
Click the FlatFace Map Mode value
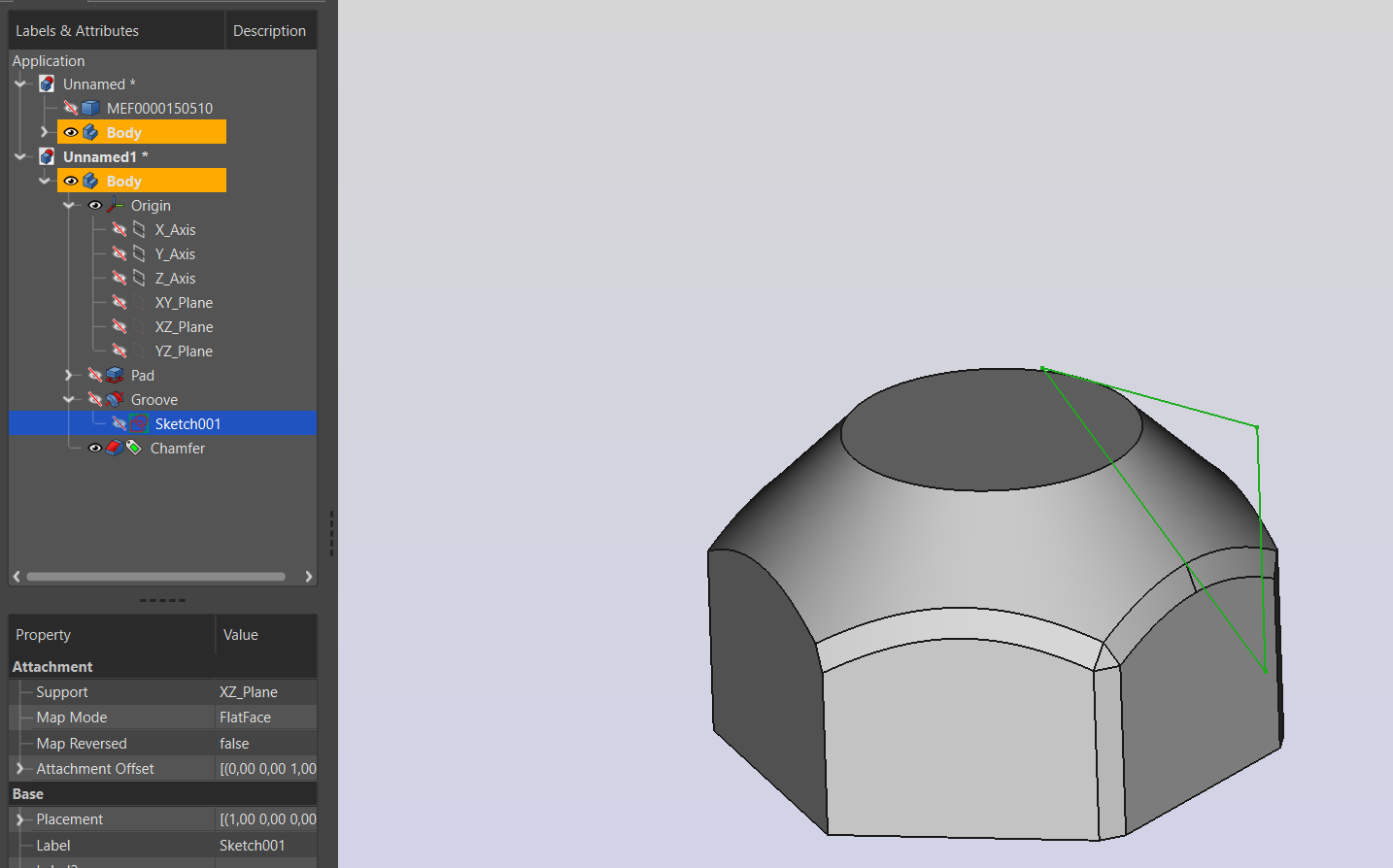click(246, 717)
